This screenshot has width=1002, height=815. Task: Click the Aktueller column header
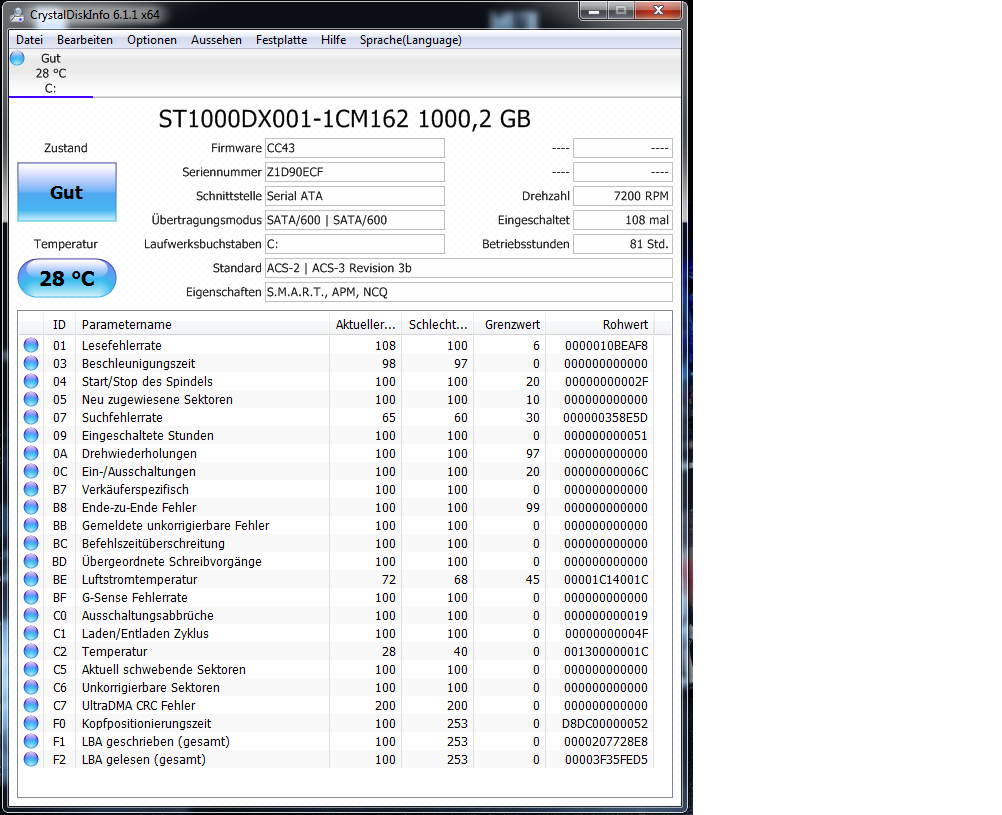click(366, 325)
